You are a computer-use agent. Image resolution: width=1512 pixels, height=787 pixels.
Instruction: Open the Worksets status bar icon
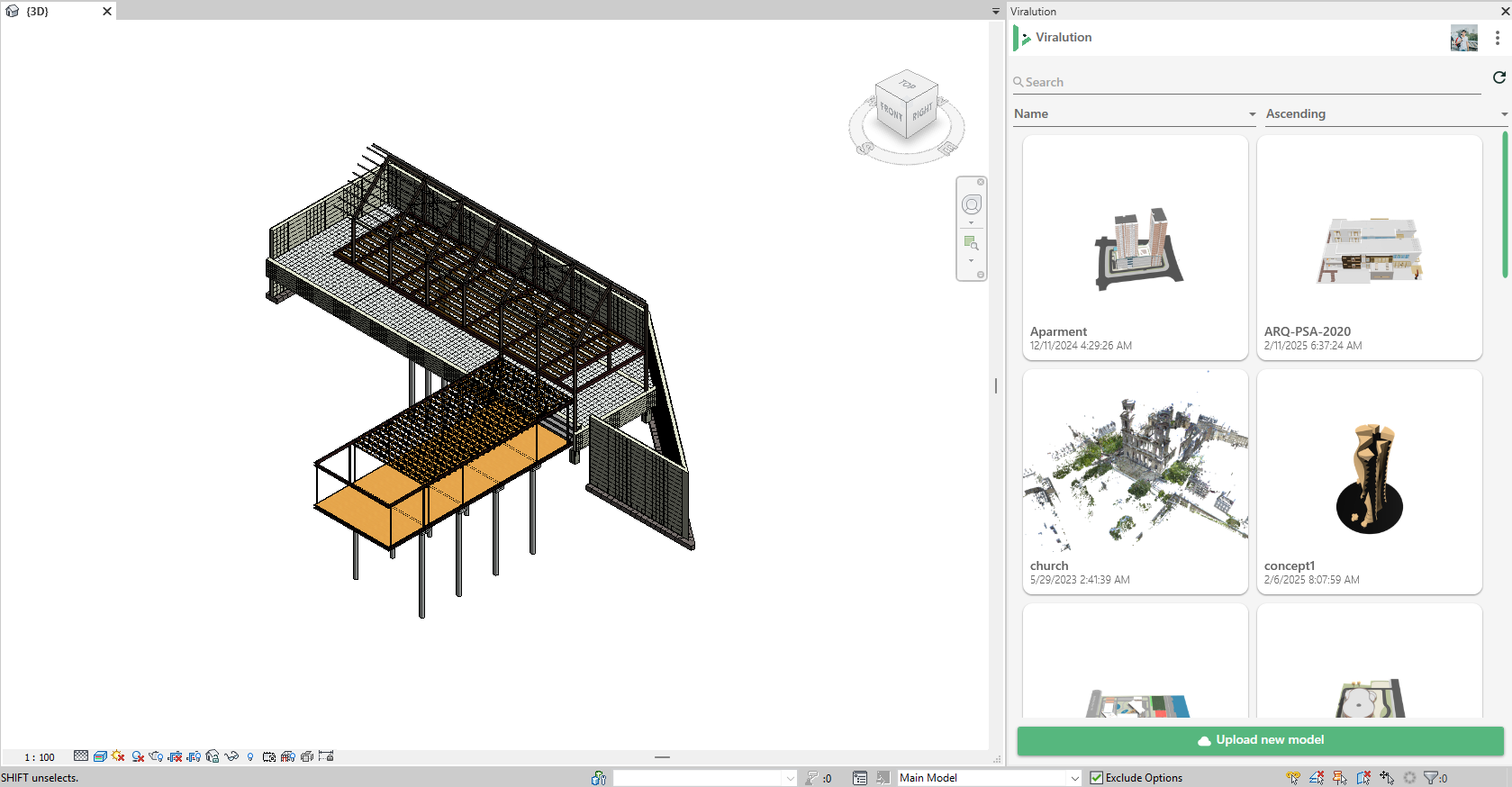coord(599,778)
